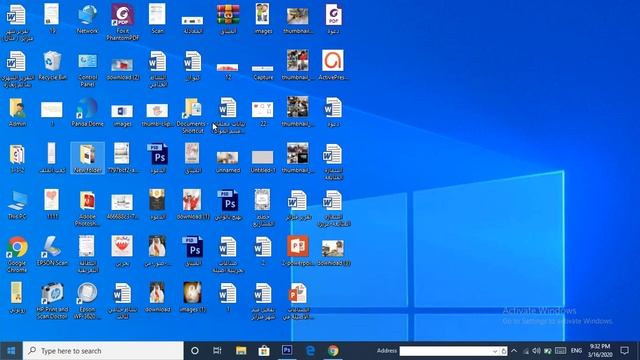
Task: Open the This PC desktop icon
Action: (x=17, y=204)
